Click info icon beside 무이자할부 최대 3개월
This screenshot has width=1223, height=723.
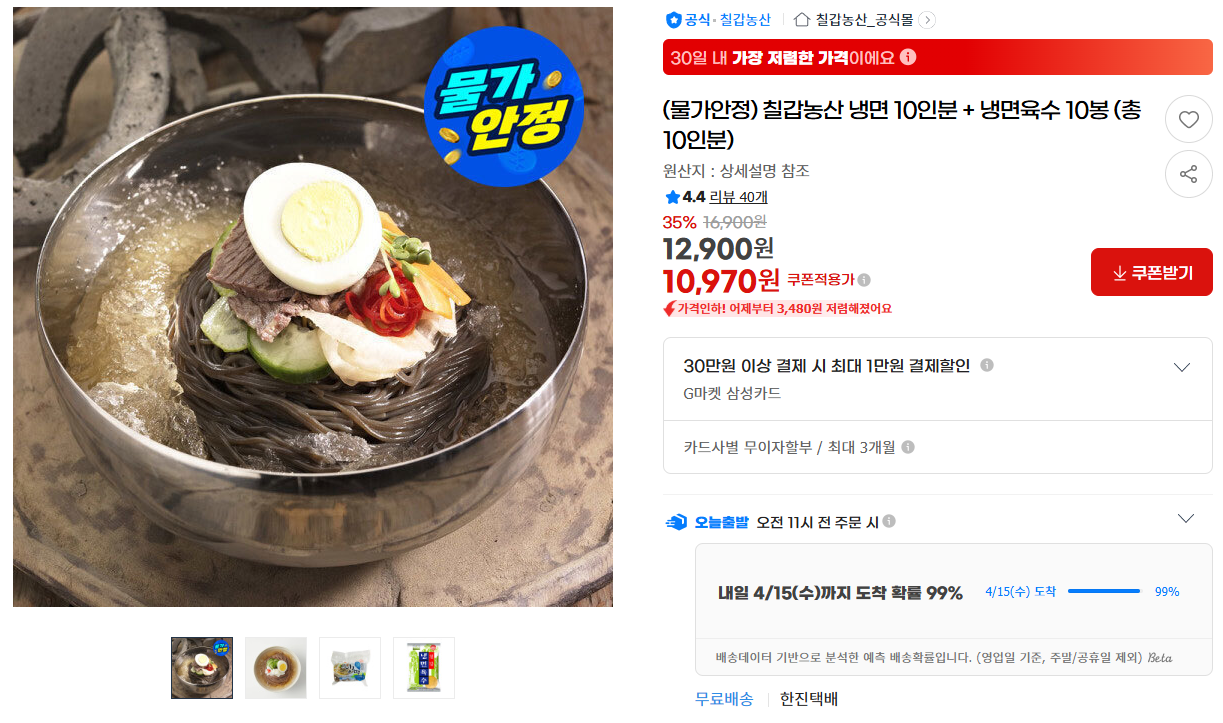908,447
